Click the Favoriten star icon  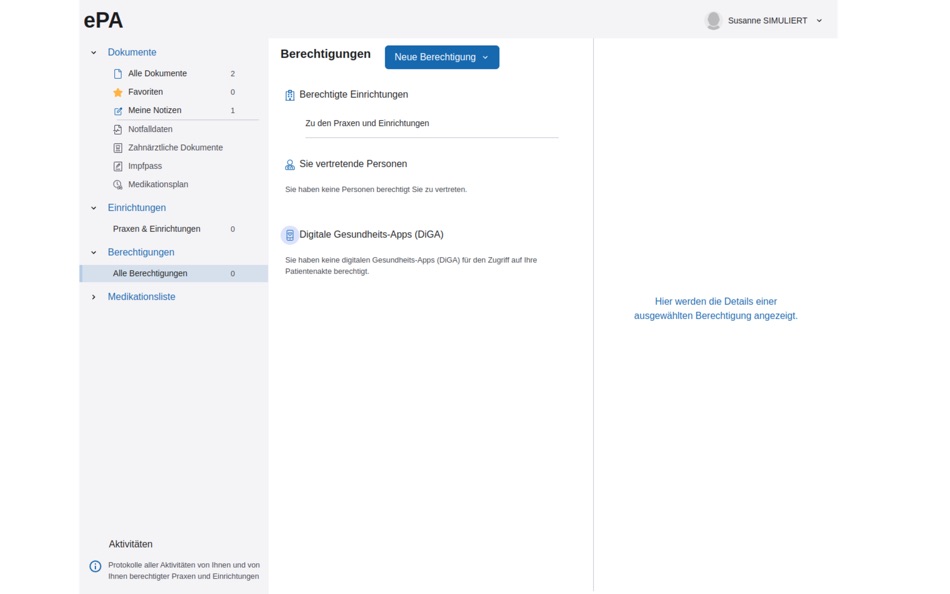(115, 91)
